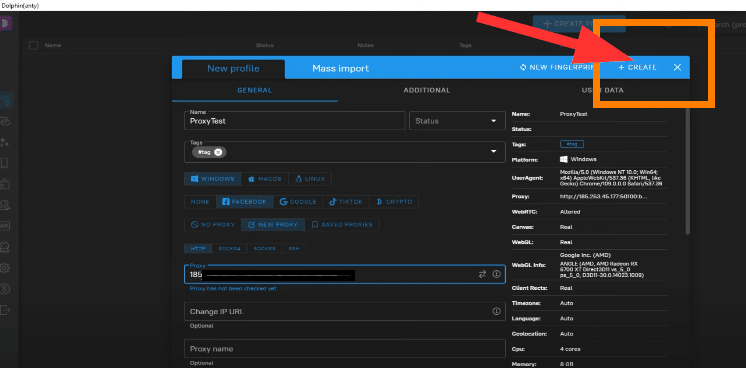Set the proxy type to SOCKS4

click(229, 249)
